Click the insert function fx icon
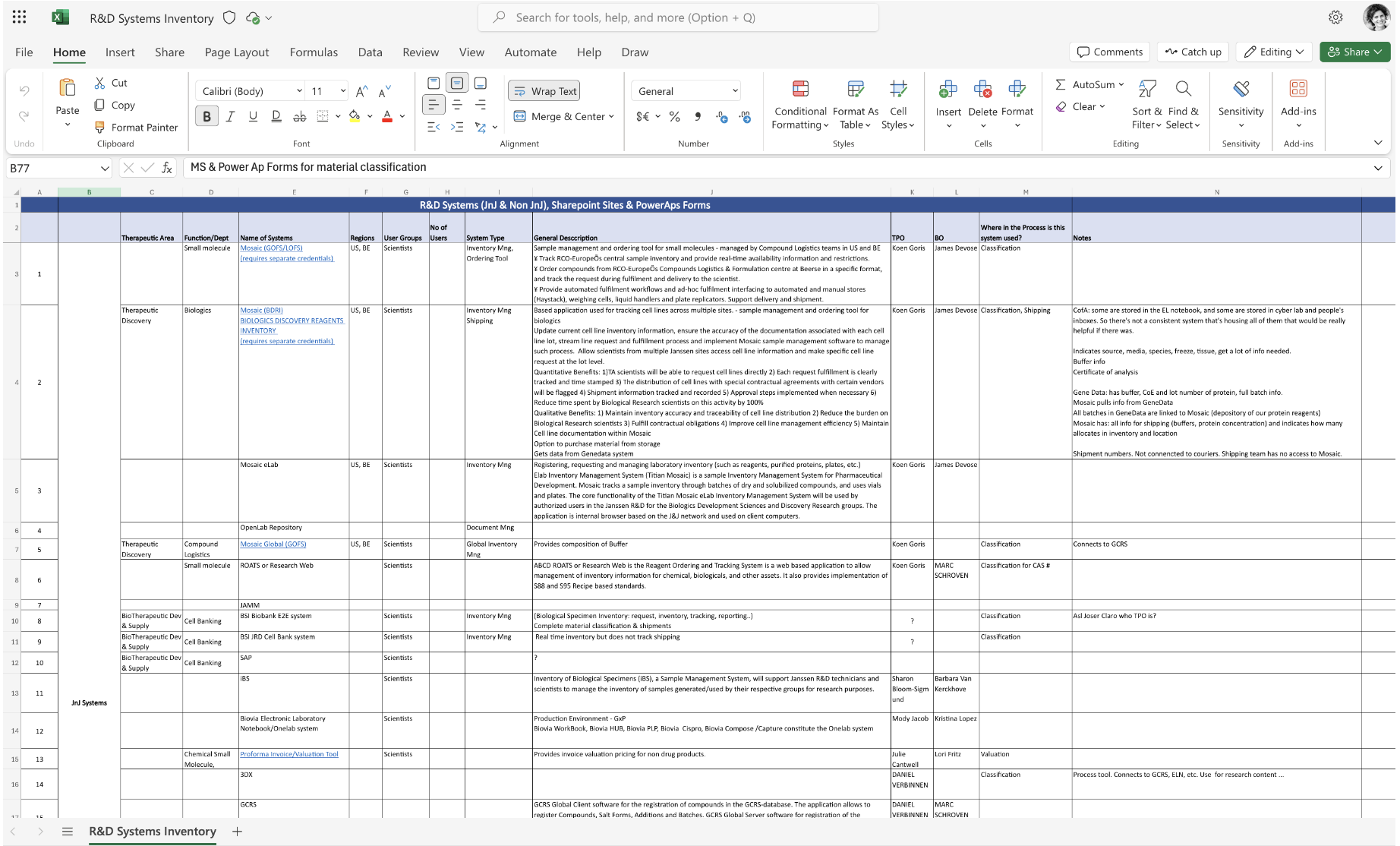This screenshot has width=1400, height=846. tap(167, 168)
